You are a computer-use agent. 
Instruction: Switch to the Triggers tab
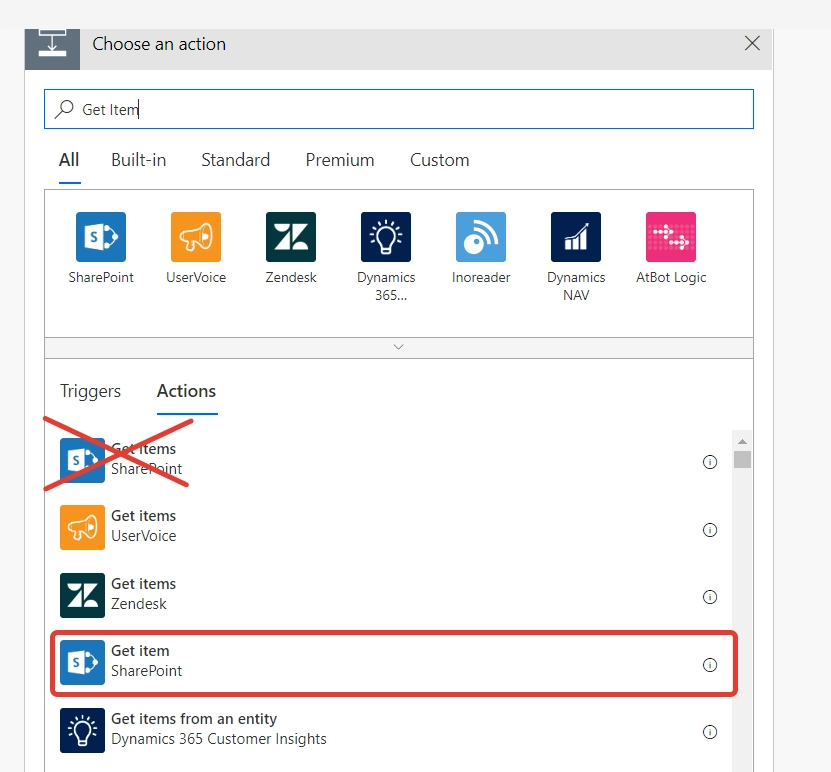click(90, 391)
